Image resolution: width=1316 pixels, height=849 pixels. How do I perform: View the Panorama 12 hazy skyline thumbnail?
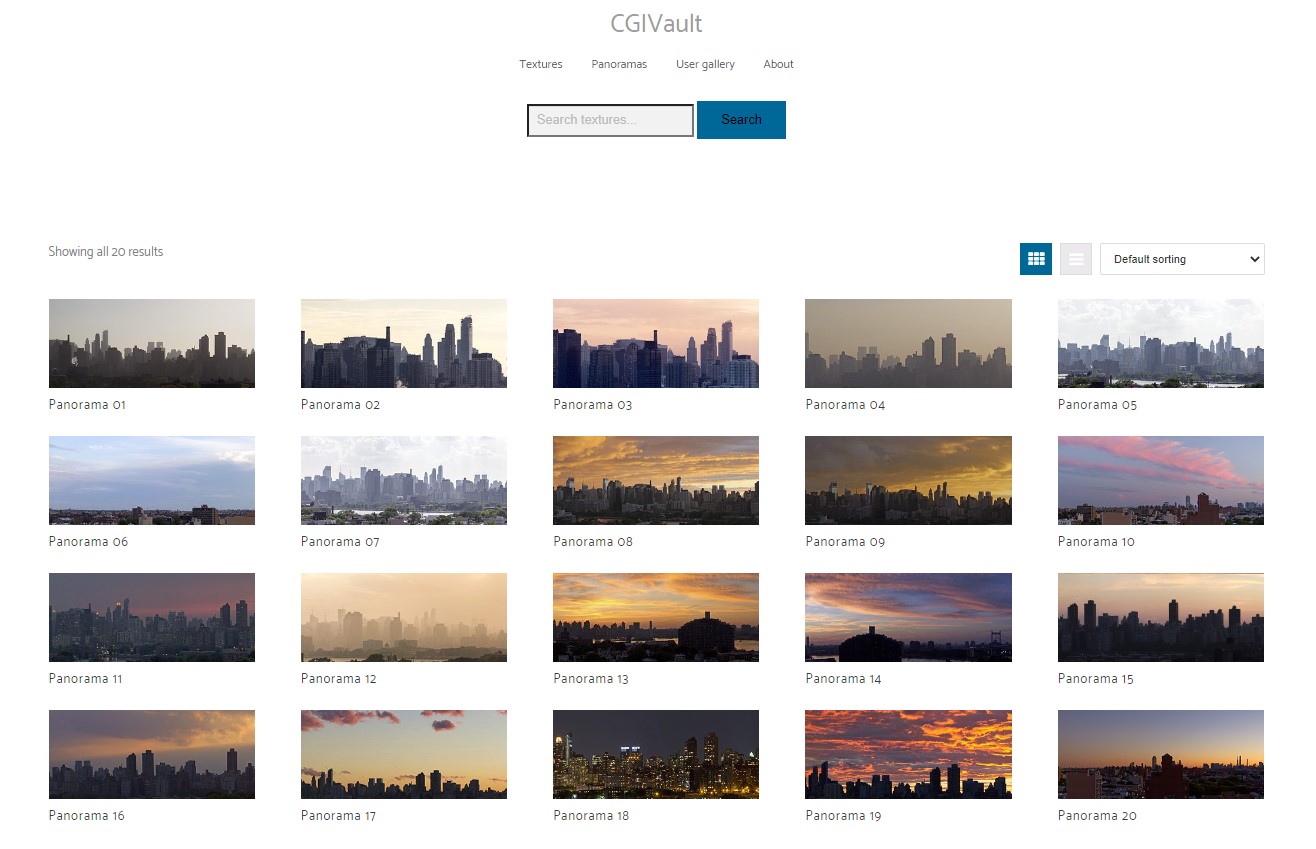click(404, 617)
